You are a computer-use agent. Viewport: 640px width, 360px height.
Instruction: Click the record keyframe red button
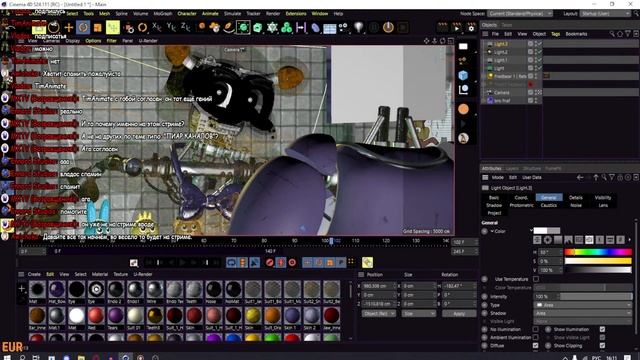pyautogui.click(x=269, y=262)
